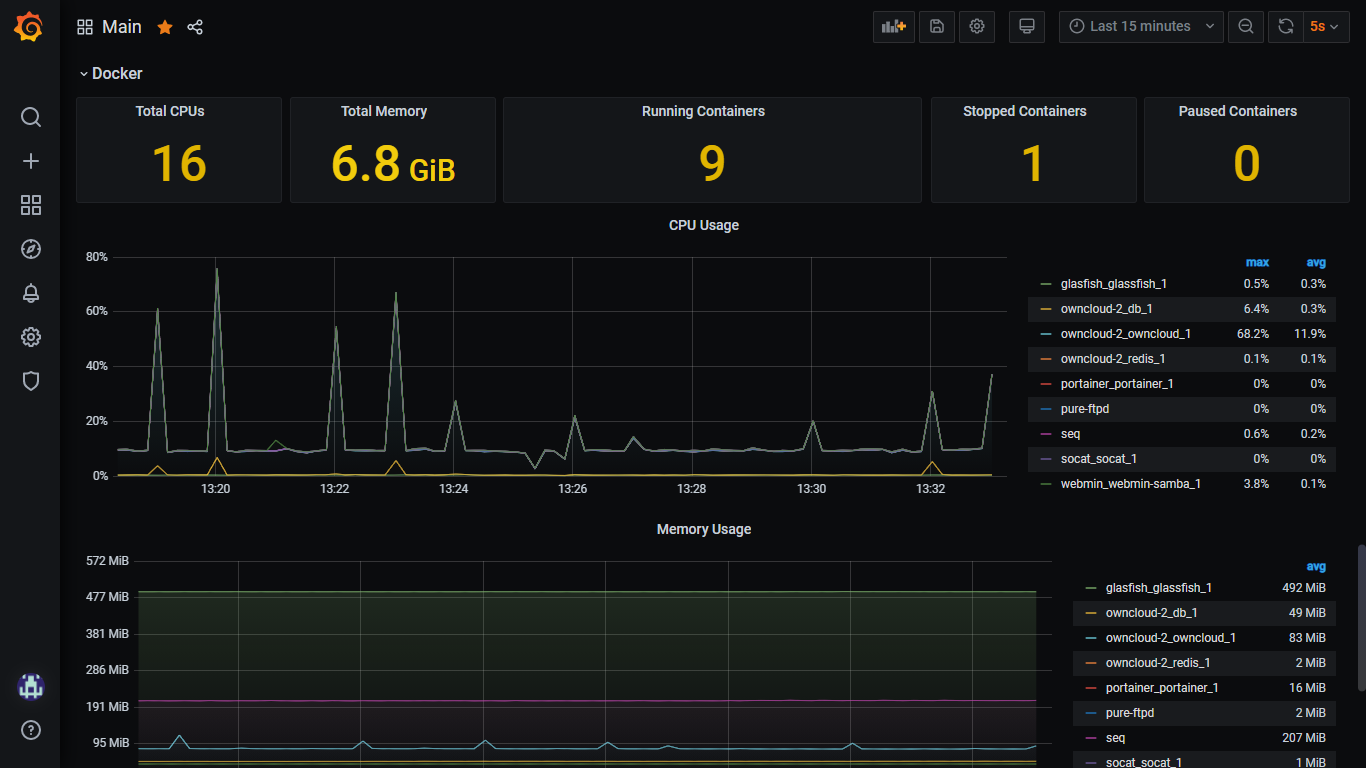Sort CPU legend by max column
This screenshot has height=768, width=1366.
[x=1257, y=263]
